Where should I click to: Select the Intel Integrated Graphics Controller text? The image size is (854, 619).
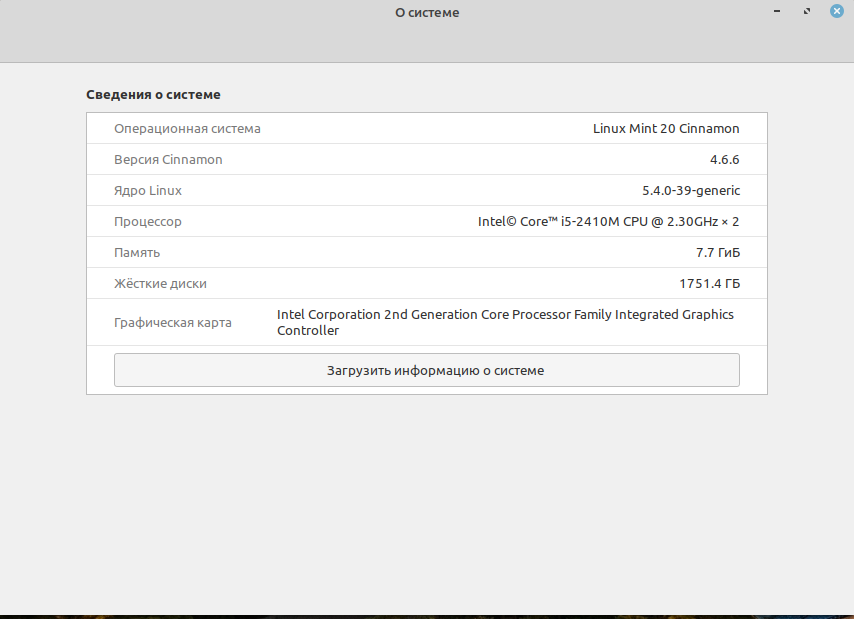505,322
